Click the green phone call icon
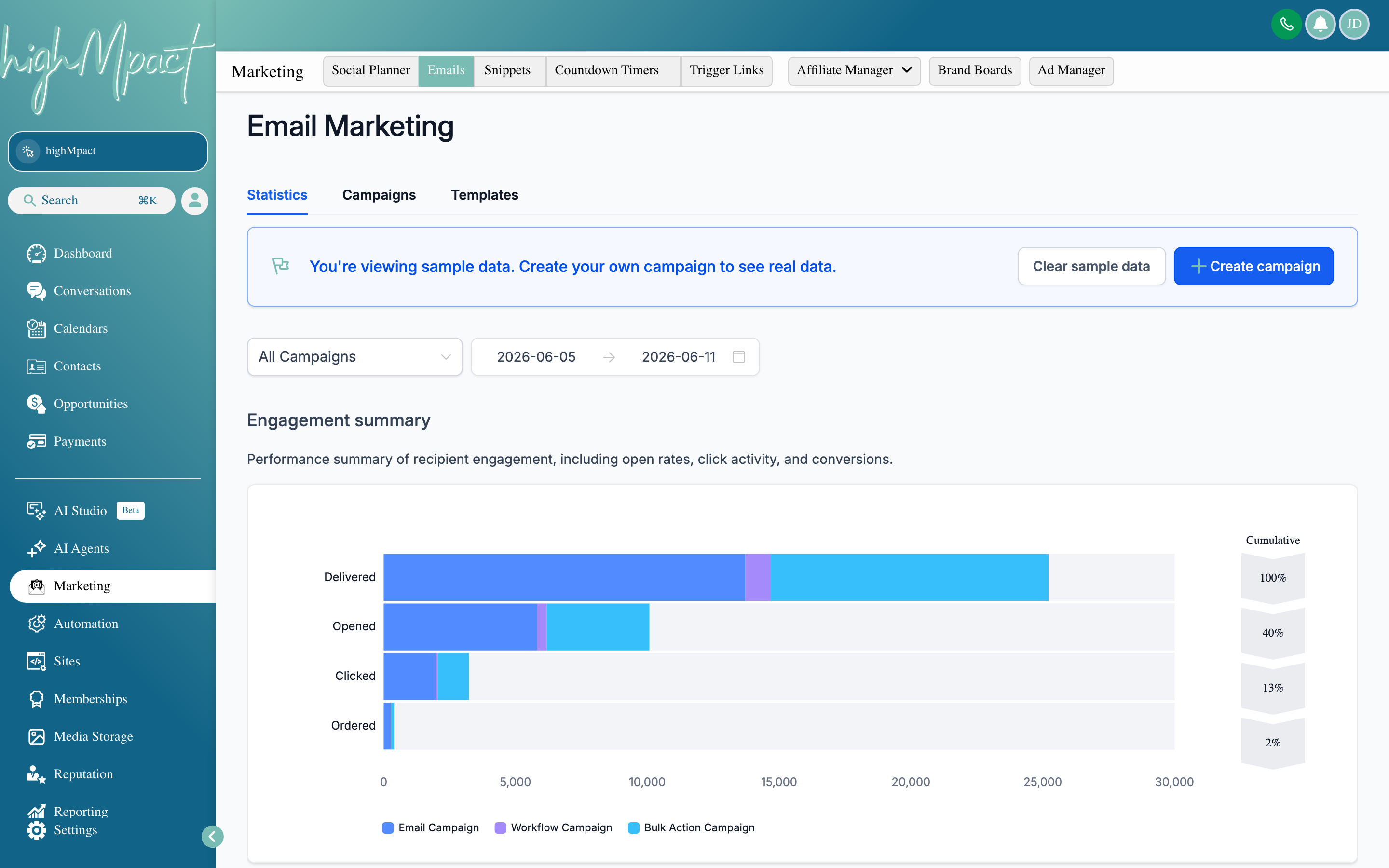 (x=1286, y=24)
